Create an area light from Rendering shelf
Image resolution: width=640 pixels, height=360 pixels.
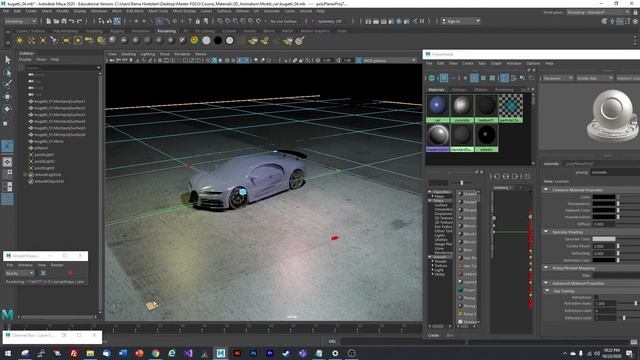(x=66, y=40)
